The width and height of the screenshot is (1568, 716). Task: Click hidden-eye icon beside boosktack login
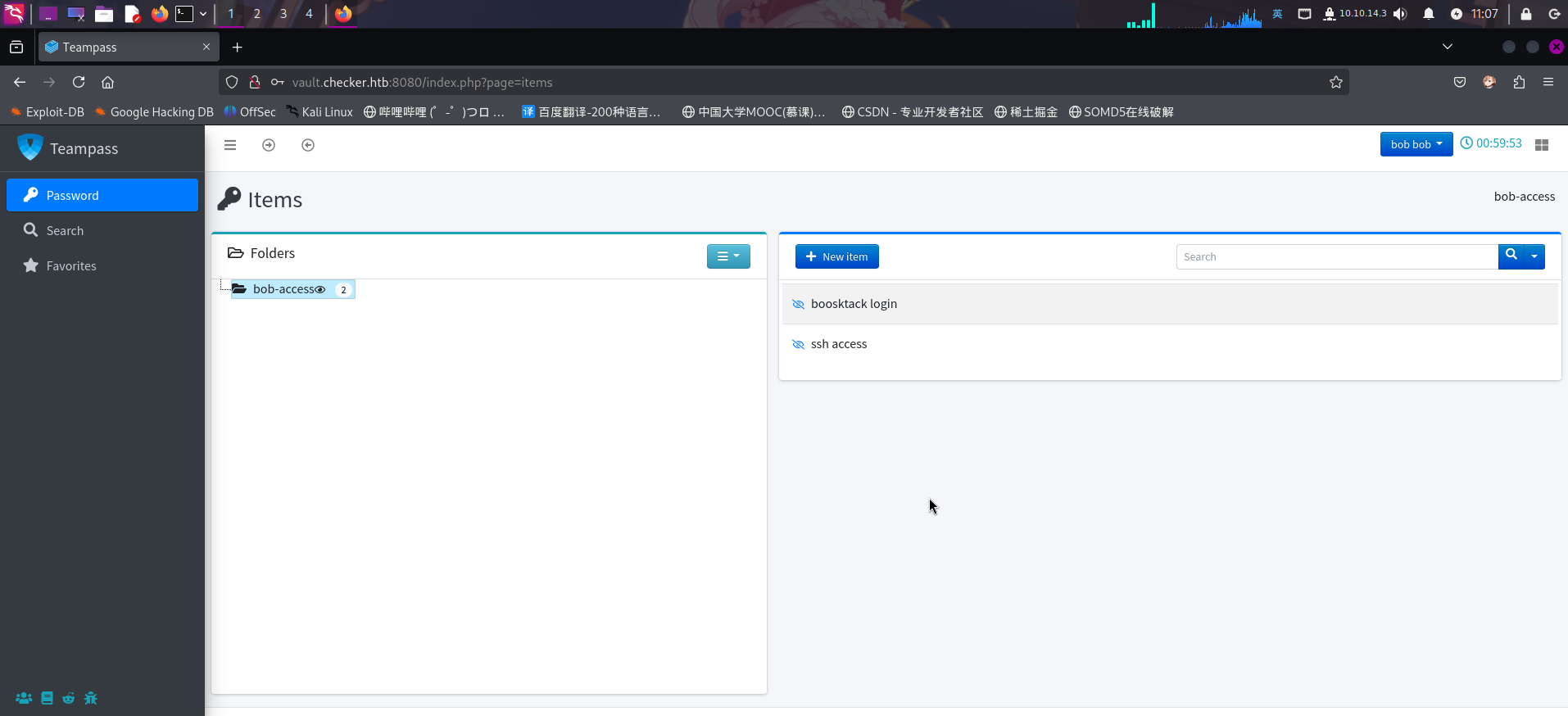coord(798,304)
